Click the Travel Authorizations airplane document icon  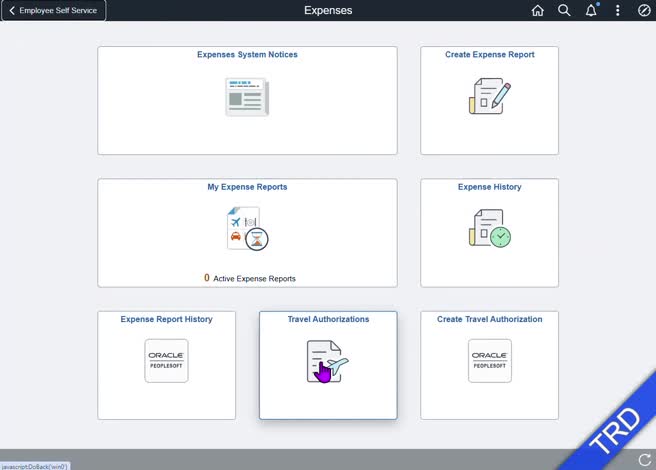(328, 361)
